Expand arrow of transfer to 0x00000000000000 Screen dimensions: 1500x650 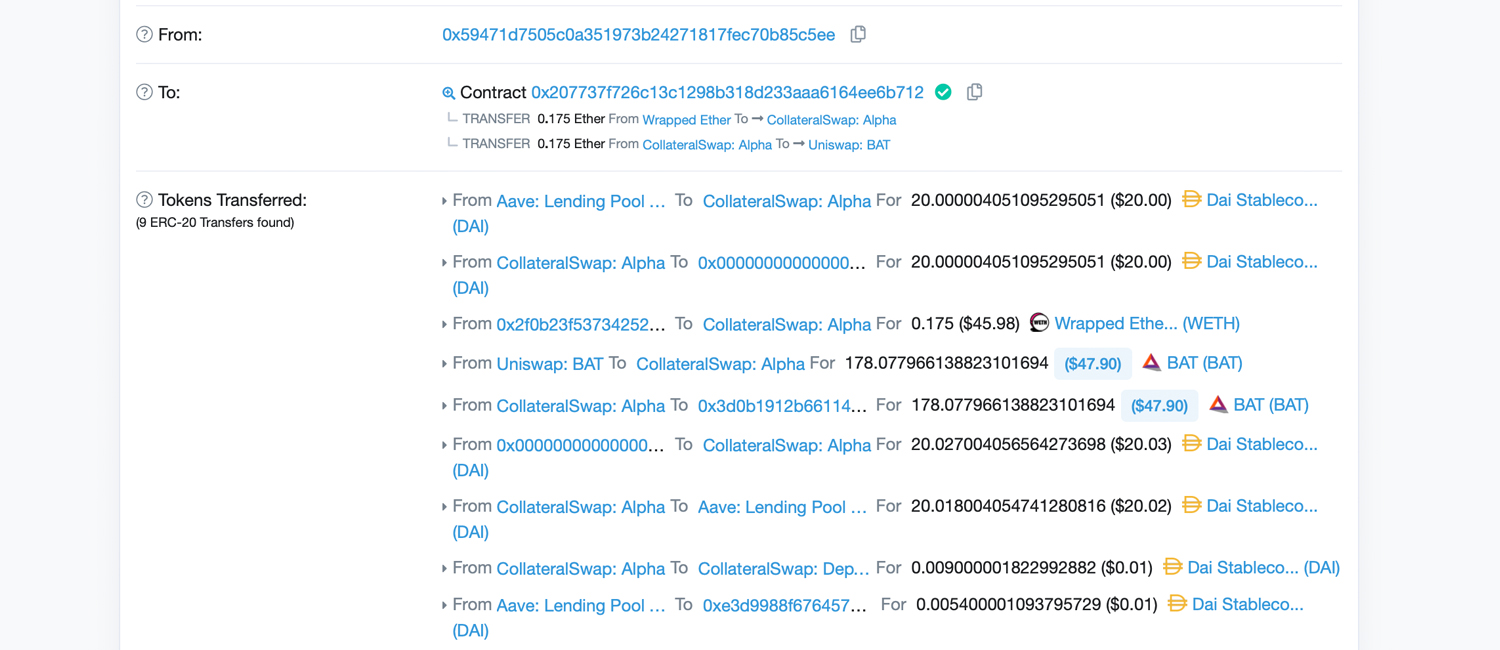coord(444,263)
